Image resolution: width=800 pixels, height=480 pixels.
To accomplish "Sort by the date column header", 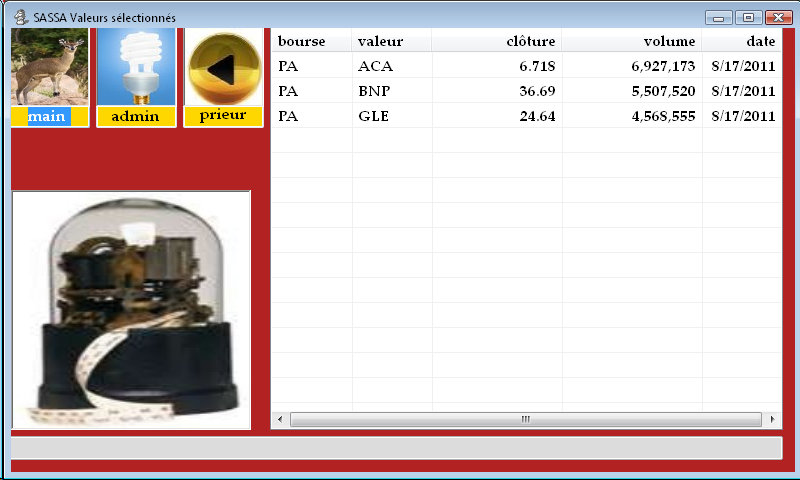I will [741, 41].
